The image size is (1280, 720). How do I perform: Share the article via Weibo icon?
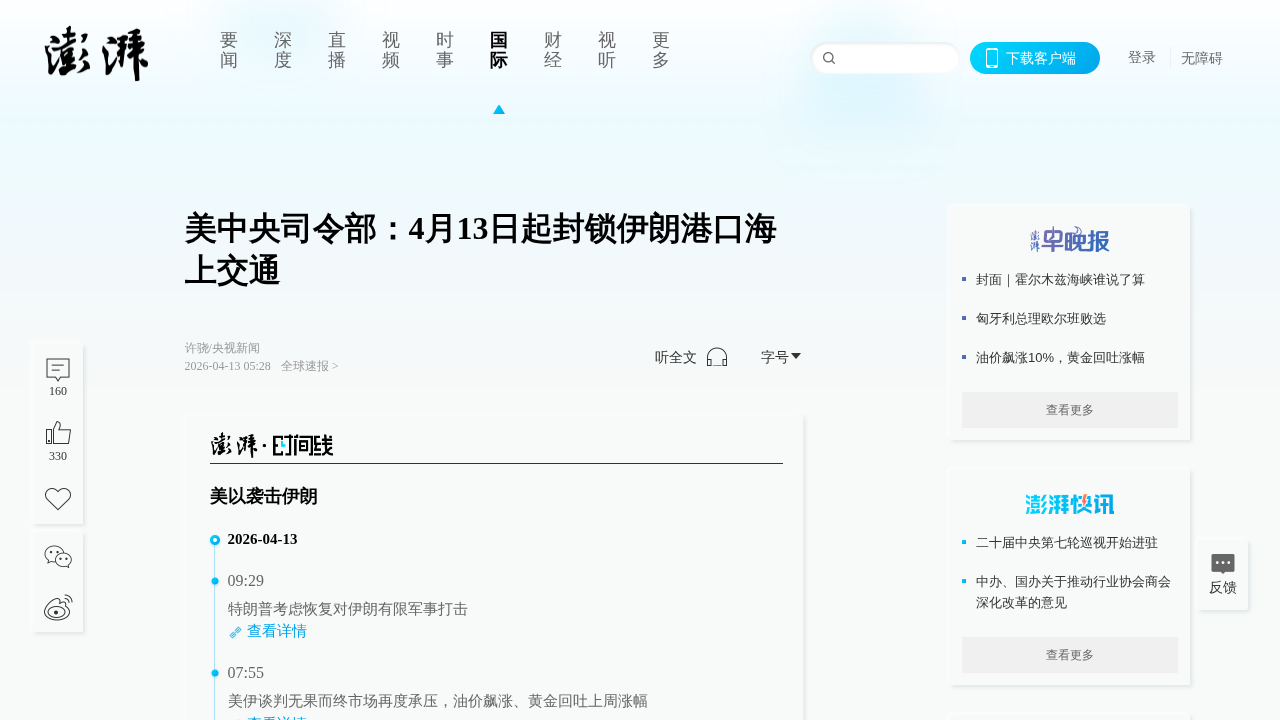pyautogui.click(x=58, y=607)
